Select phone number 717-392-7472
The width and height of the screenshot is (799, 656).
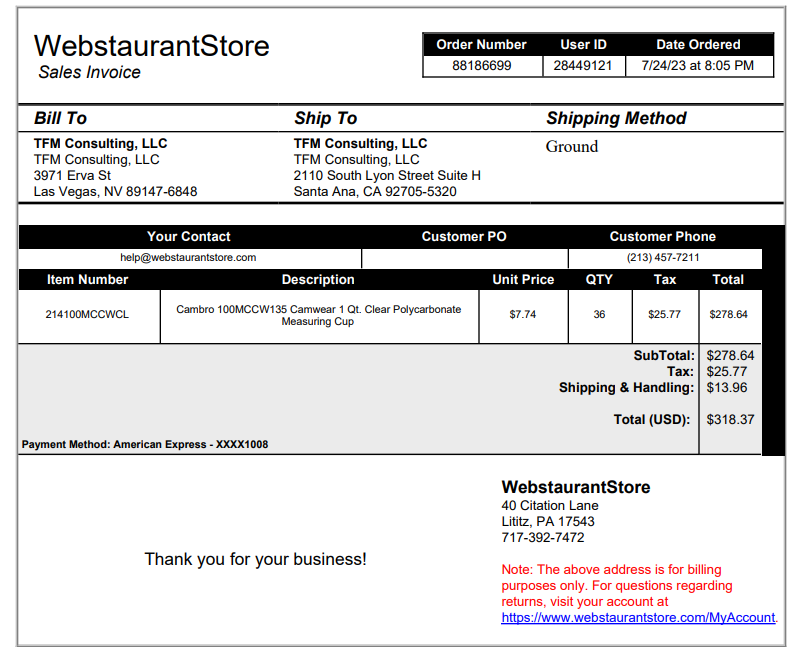[543, 538]
